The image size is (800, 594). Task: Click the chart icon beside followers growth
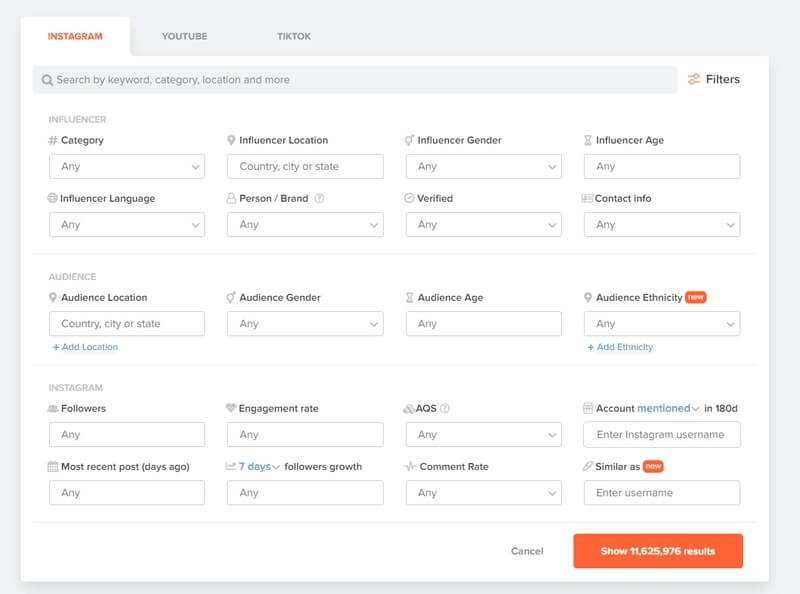pos(231,466)
